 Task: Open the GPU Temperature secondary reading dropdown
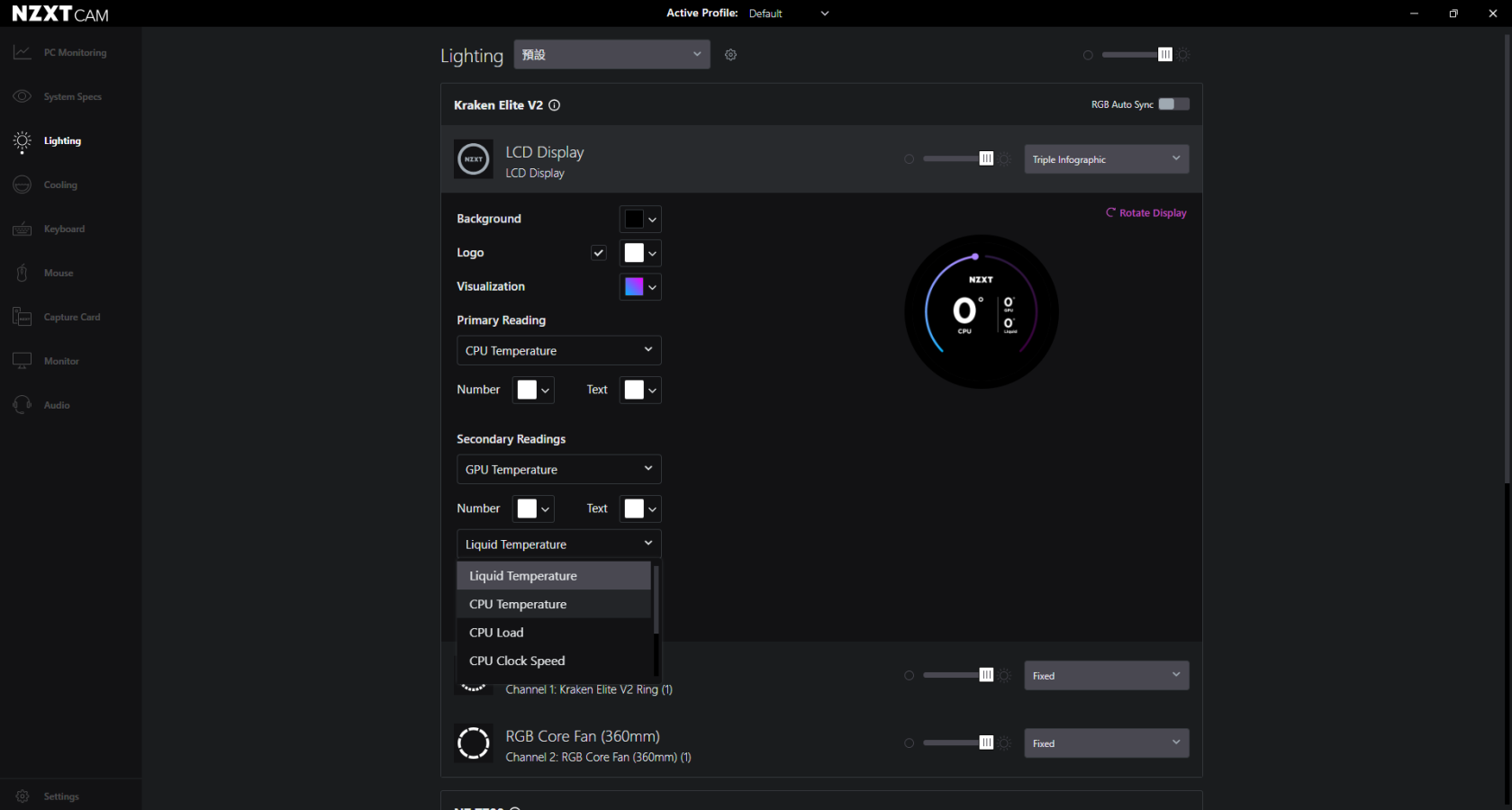coord(558,469)
